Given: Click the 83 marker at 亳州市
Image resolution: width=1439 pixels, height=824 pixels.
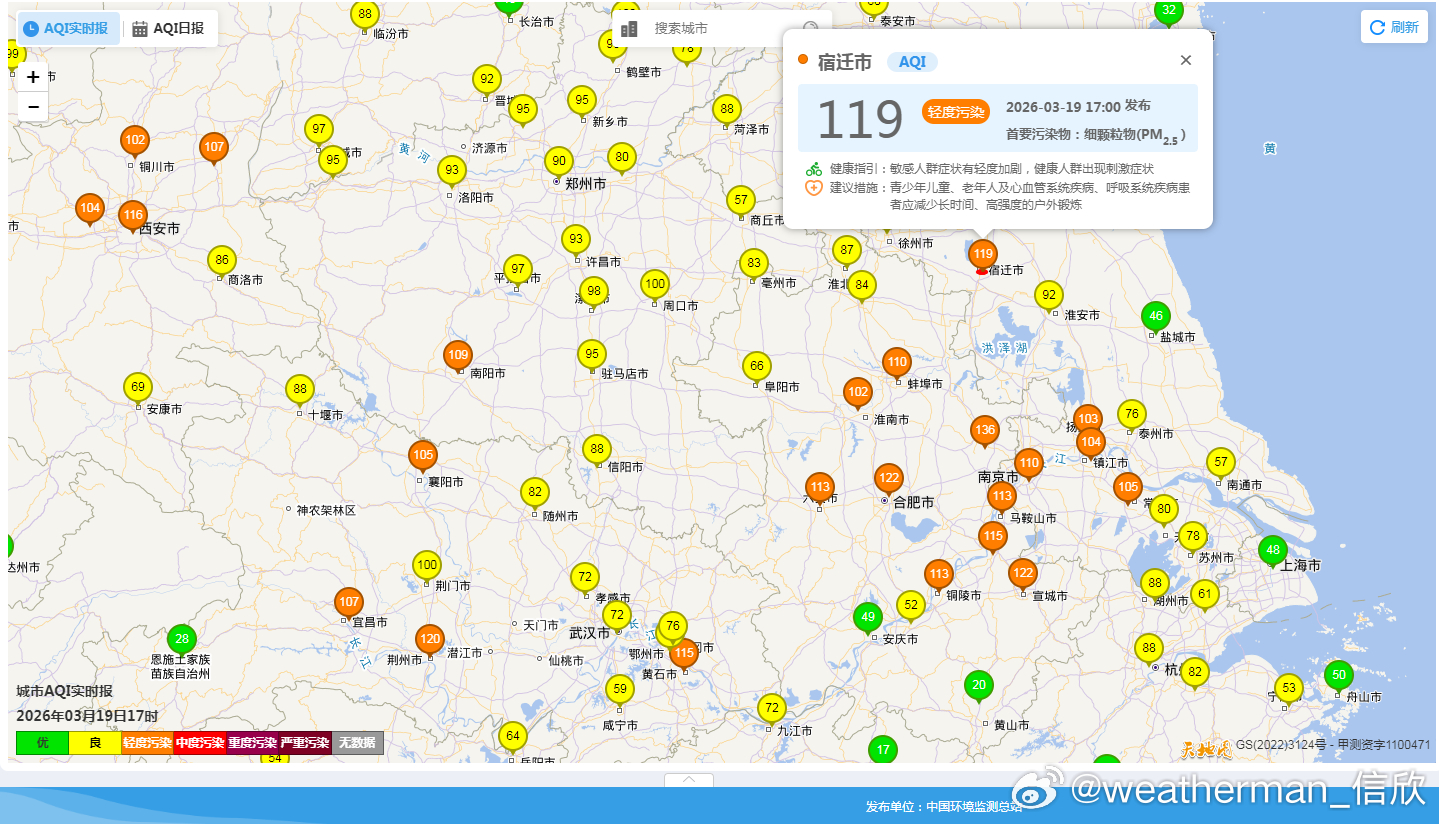Looking at the screenshot, I should pyautogui.click(x=754, y=265).
